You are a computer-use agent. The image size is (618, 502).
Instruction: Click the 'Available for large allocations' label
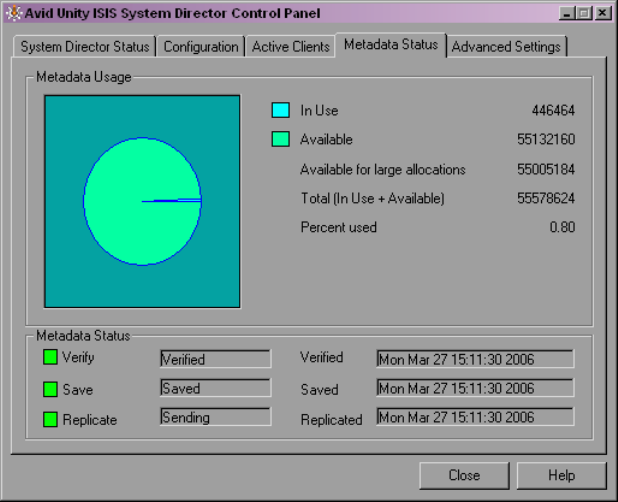tap(383, 170)
